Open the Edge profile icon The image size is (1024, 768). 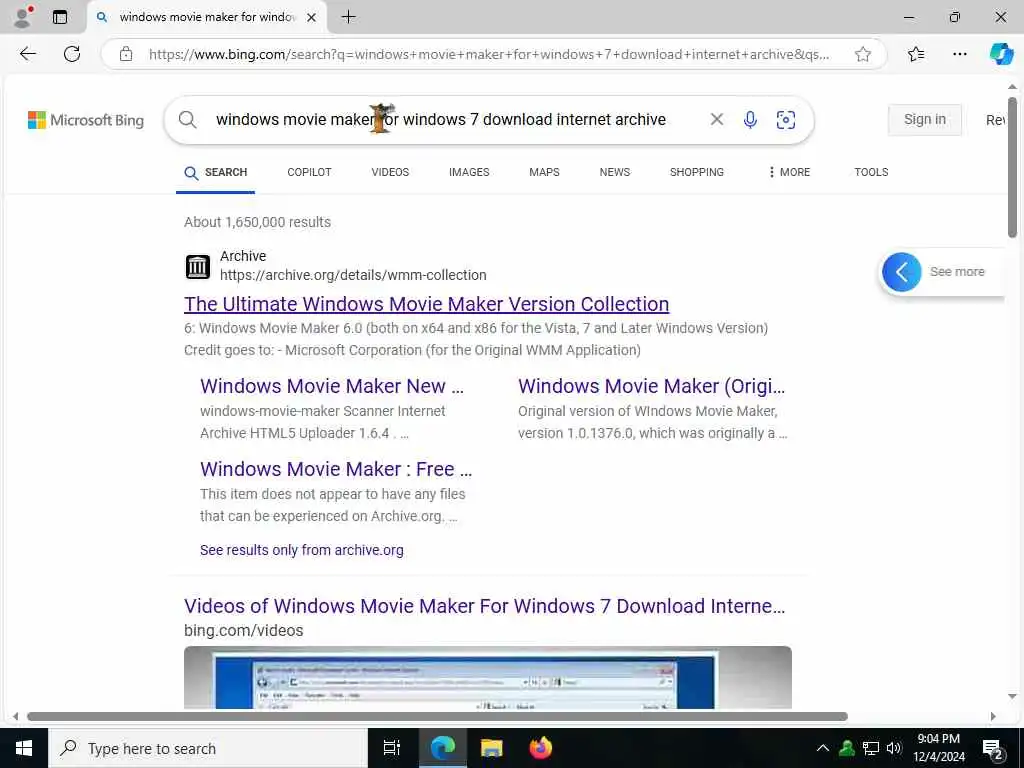click(x=23, y=17)
